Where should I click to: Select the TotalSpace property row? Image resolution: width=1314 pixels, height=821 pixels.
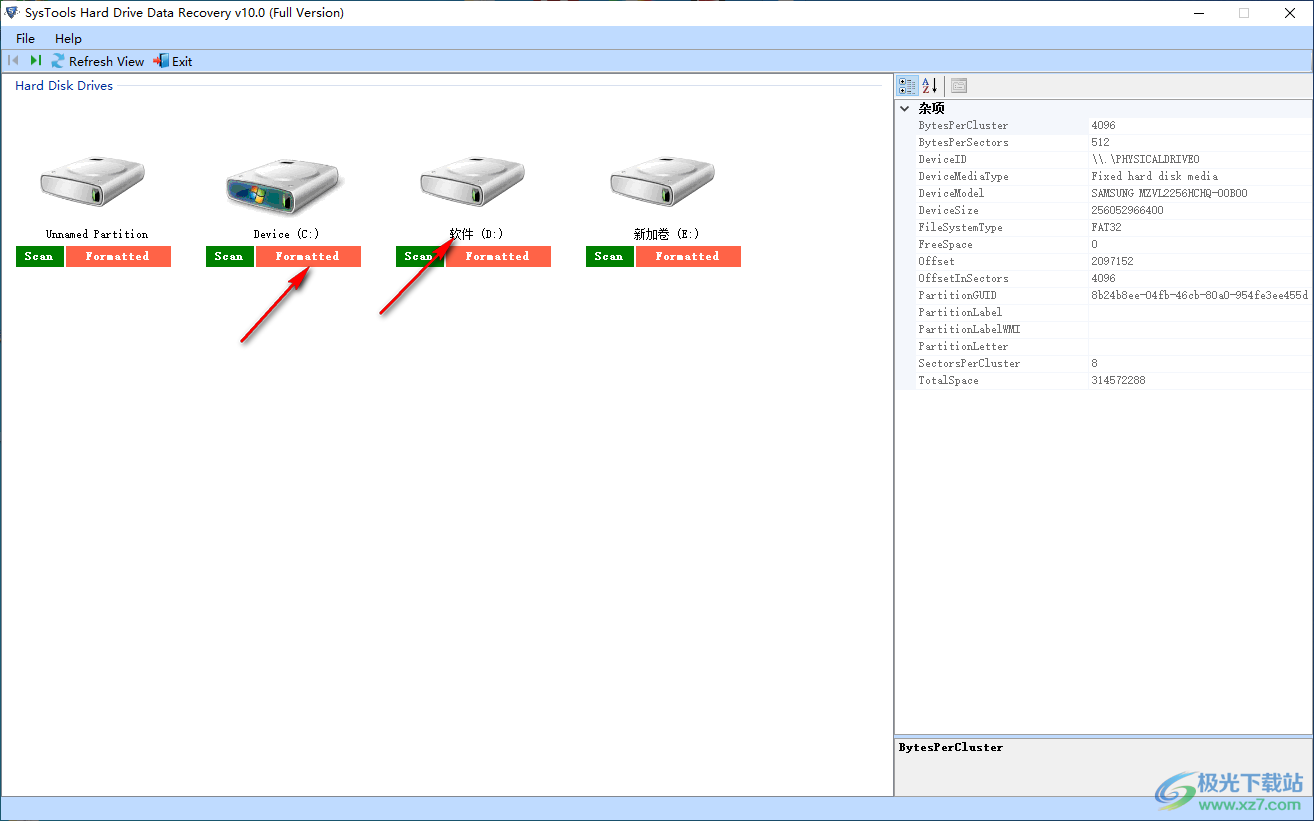tap(1104, 381)
